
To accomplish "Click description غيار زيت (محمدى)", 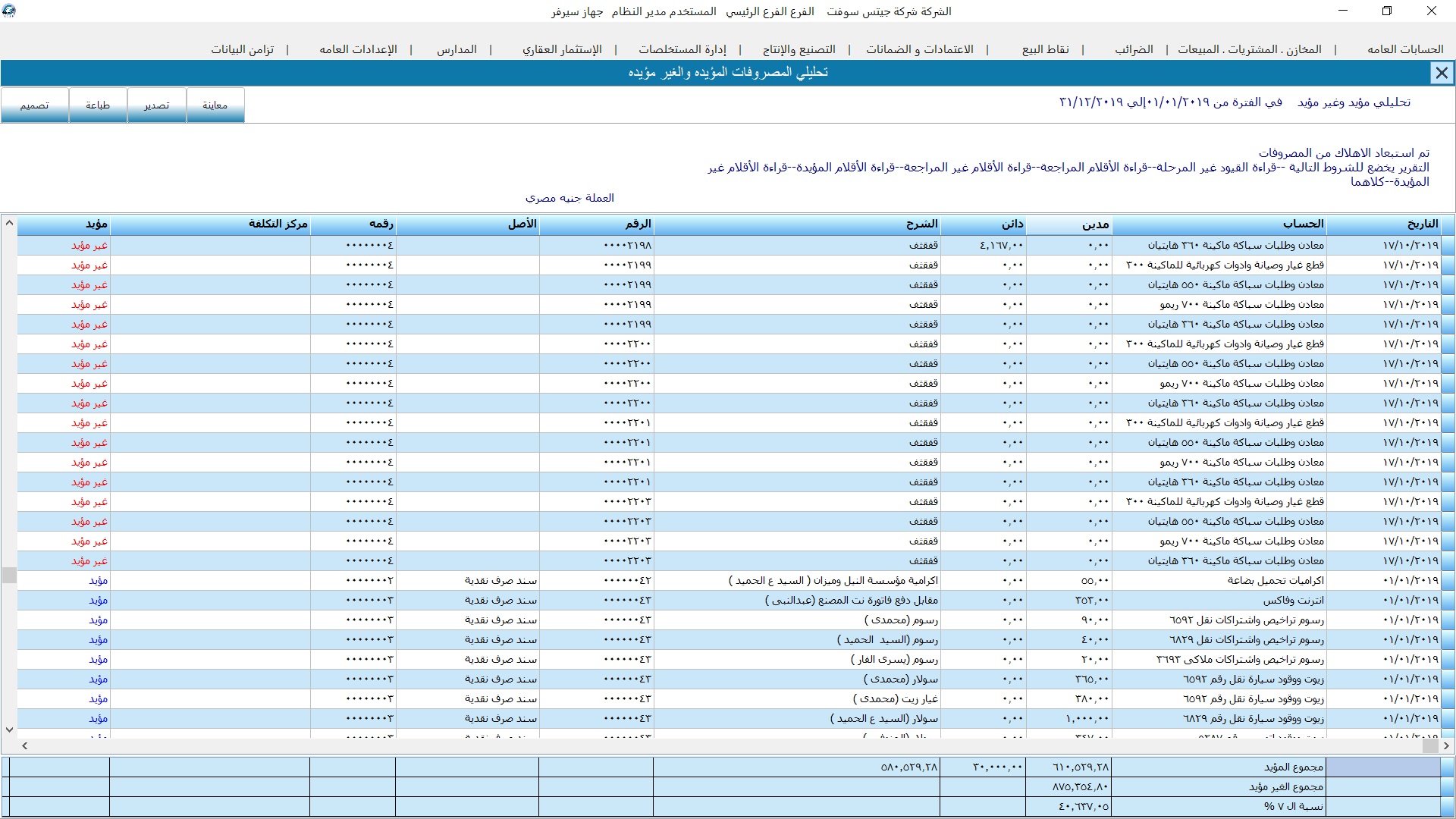I will (x=895, y=698).
